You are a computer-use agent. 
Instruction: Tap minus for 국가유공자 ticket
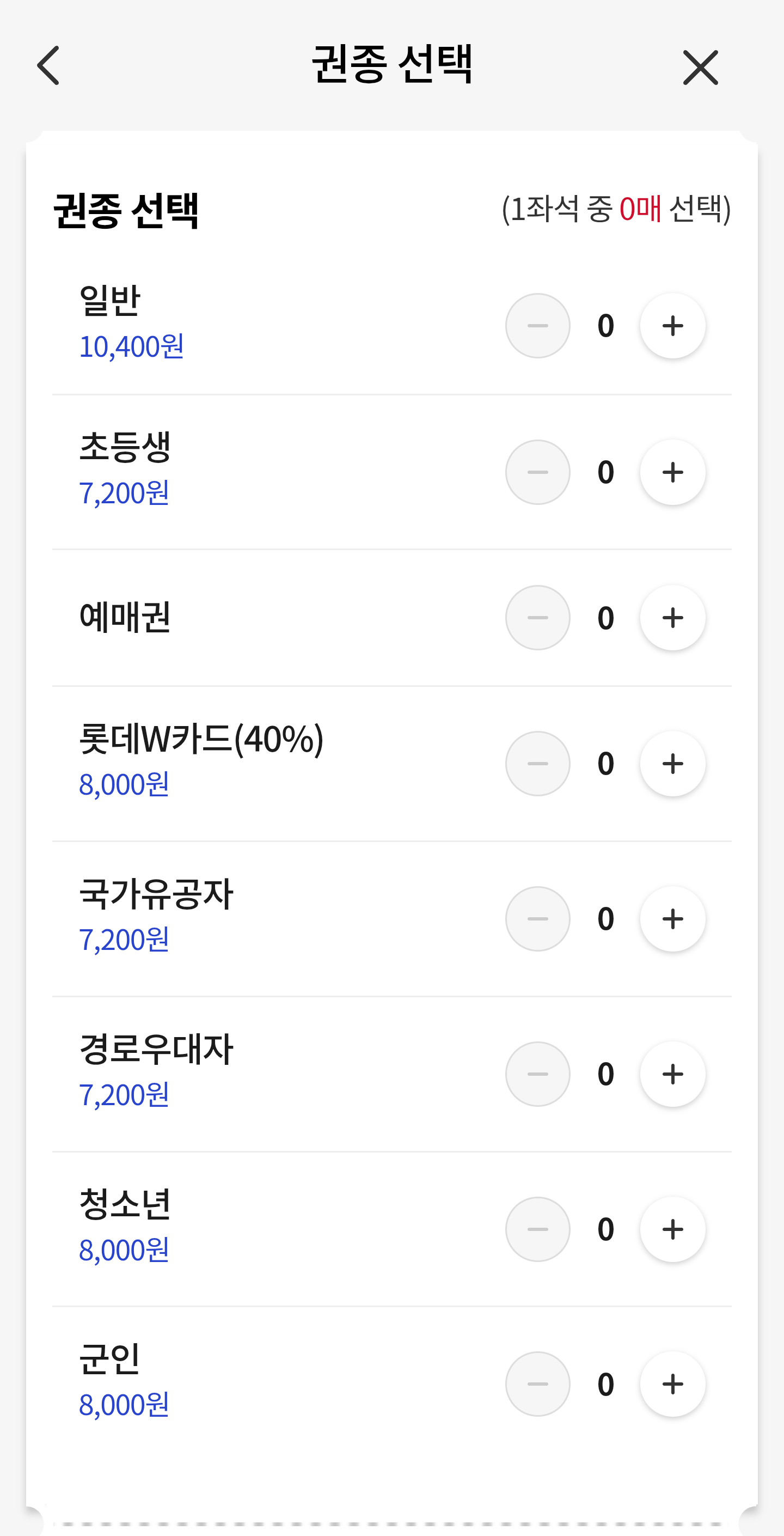pos(537,919)
